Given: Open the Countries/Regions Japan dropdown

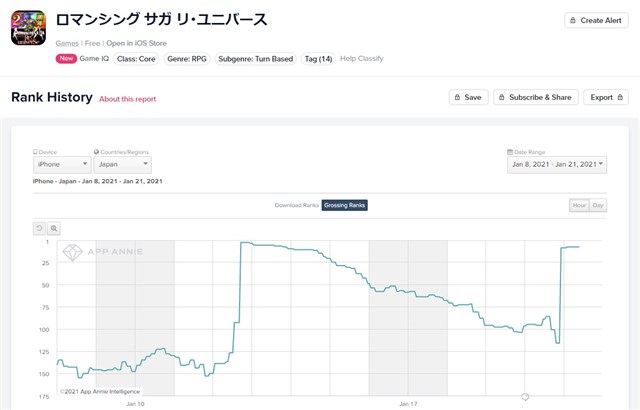Looking at the screenshot, I should click(122, 163).
